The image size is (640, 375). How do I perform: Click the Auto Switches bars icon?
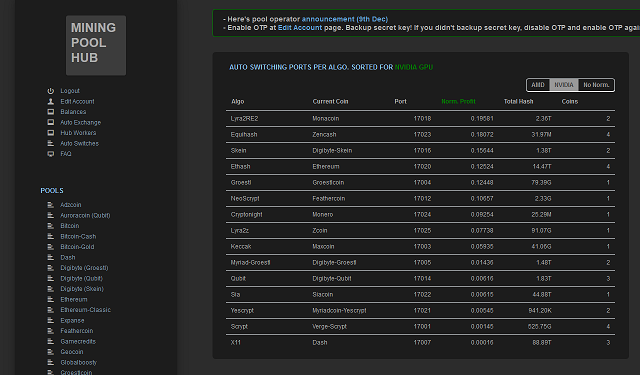point(51,144)
